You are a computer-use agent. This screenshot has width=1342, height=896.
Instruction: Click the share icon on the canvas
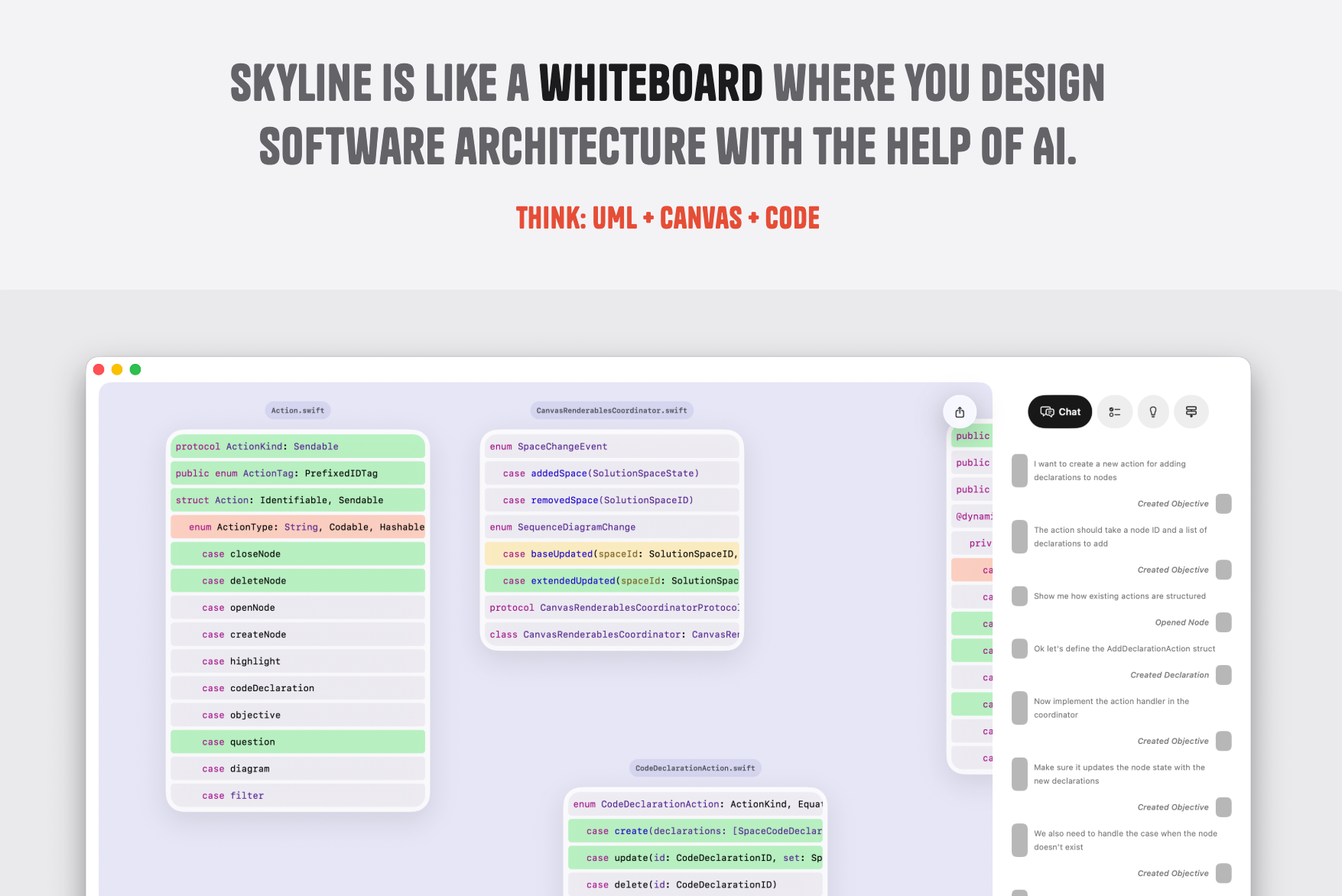click(960, 412)
